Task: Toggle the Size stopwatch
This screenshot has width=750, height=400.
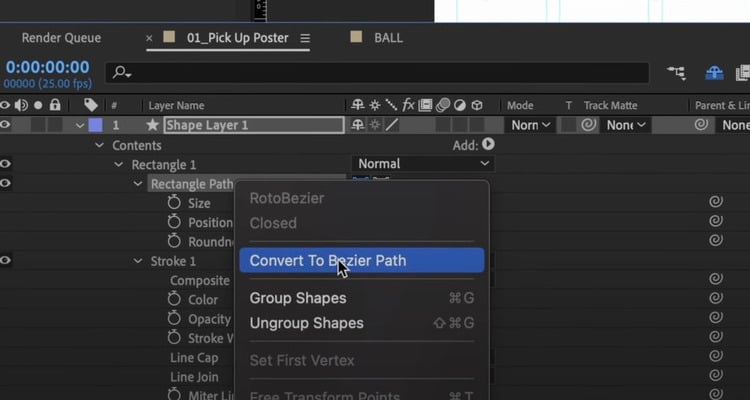Action: pos(174,202)
